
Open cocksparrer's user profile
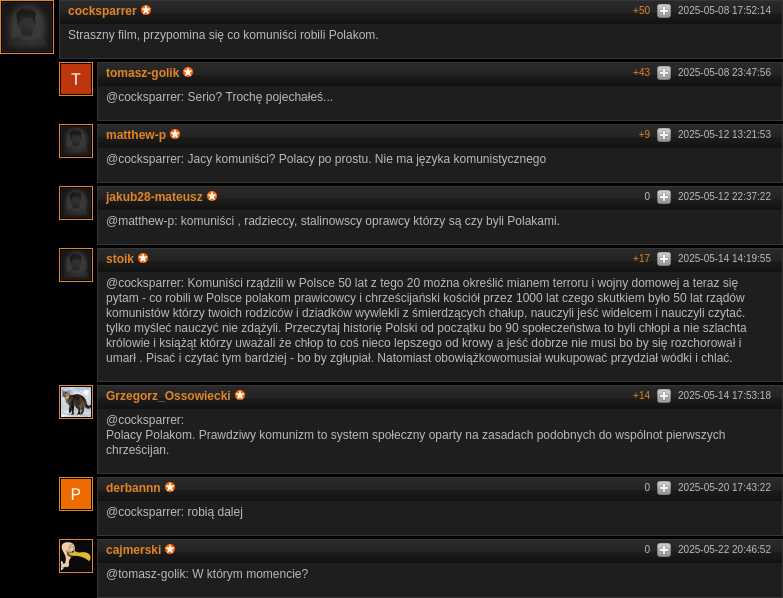(102, 11)
